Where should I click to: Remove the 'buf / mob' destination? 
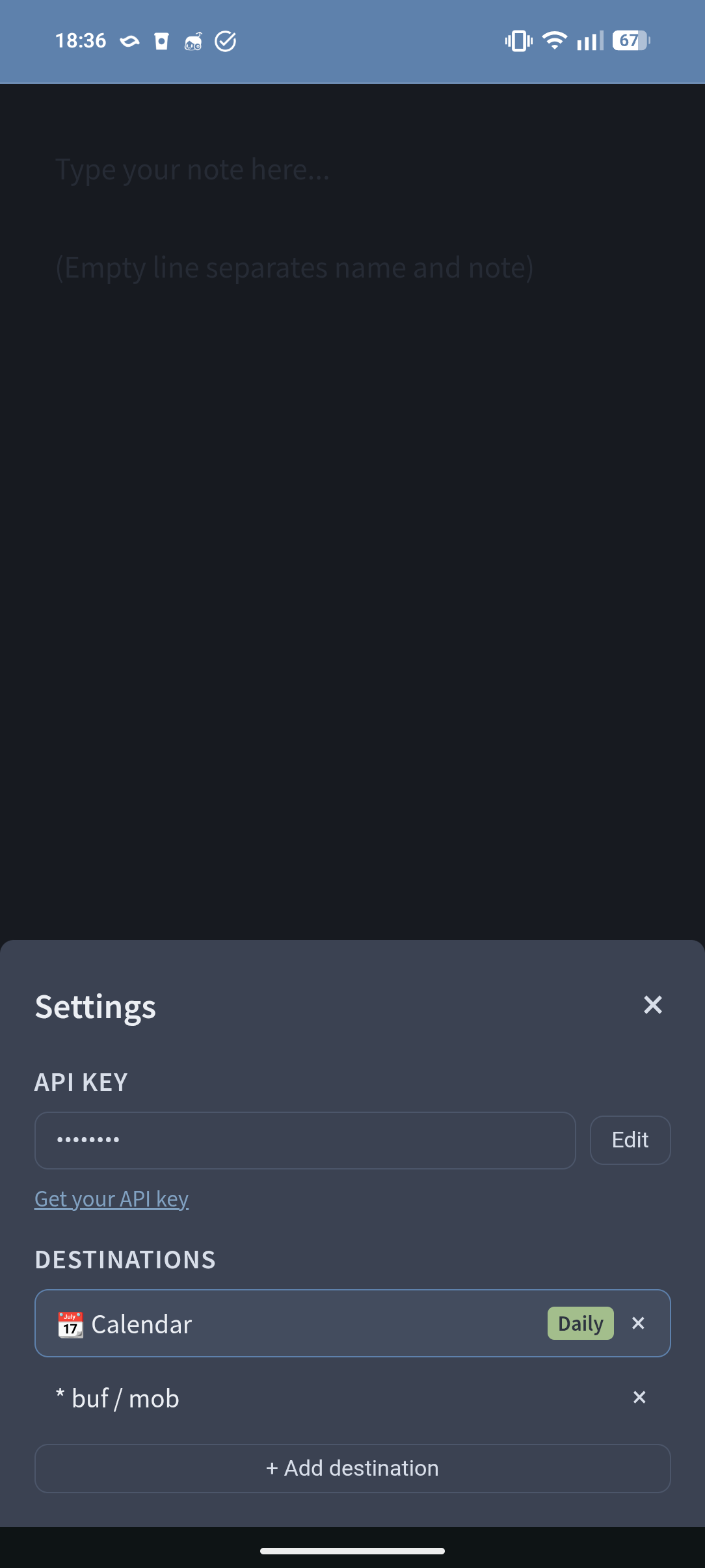tap(639, 1398)
